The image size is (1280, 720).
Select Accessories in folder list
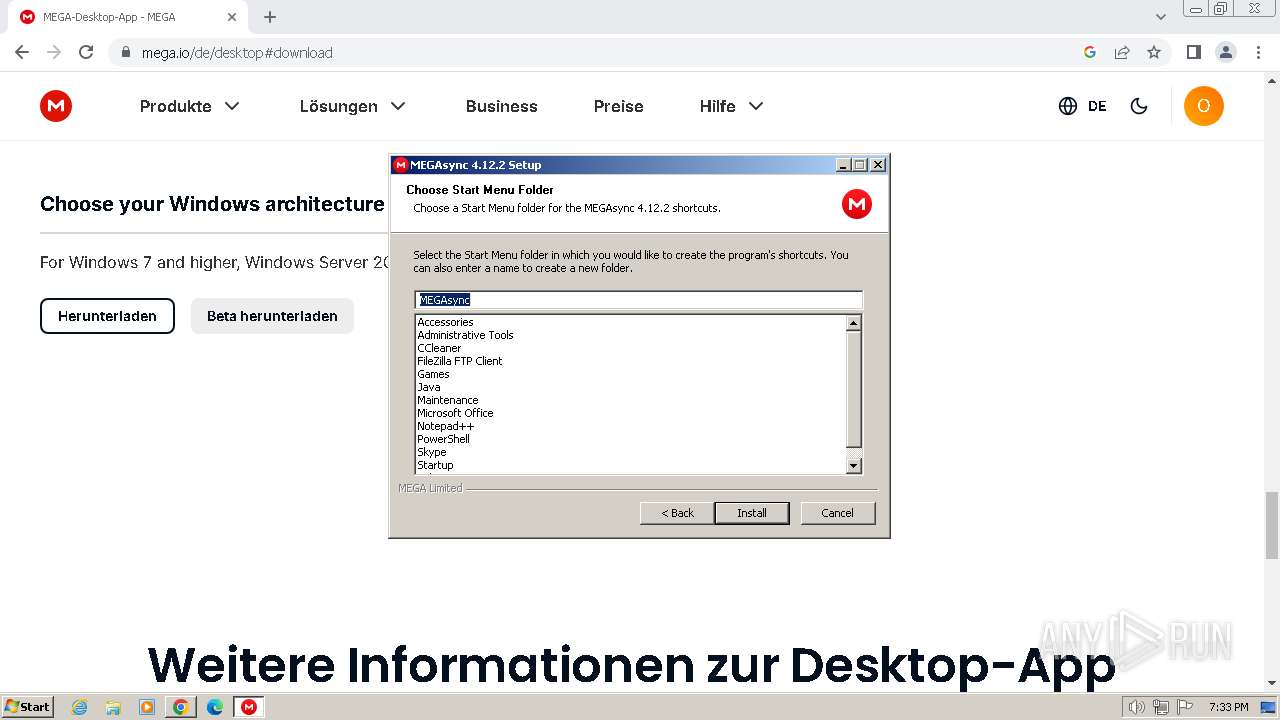click(445, 322)
